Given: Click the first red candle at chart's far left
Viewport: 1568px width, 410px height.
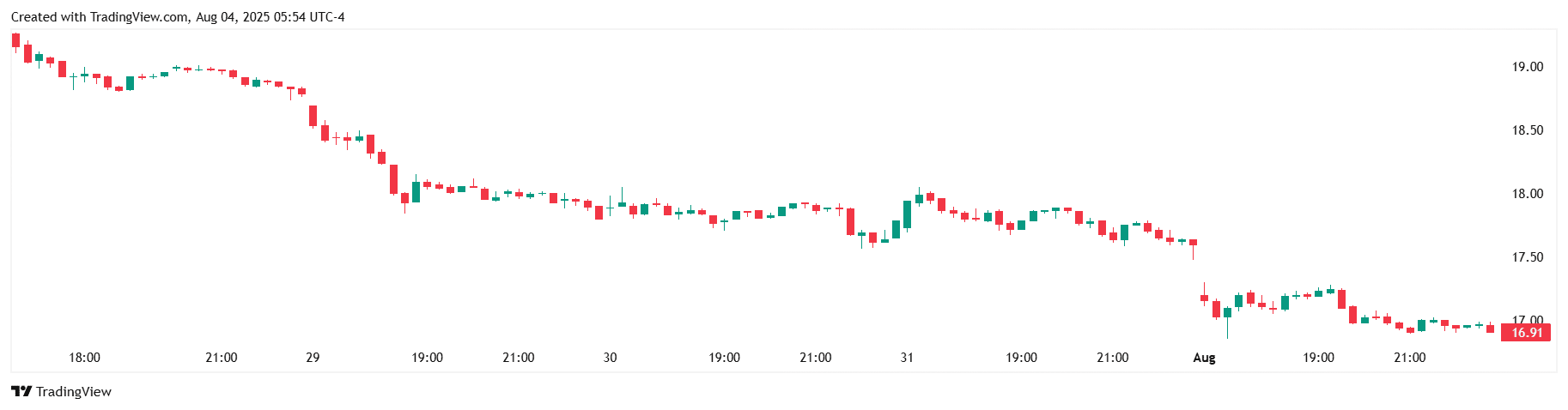Looking at the screenshot, I should (15, 39).
